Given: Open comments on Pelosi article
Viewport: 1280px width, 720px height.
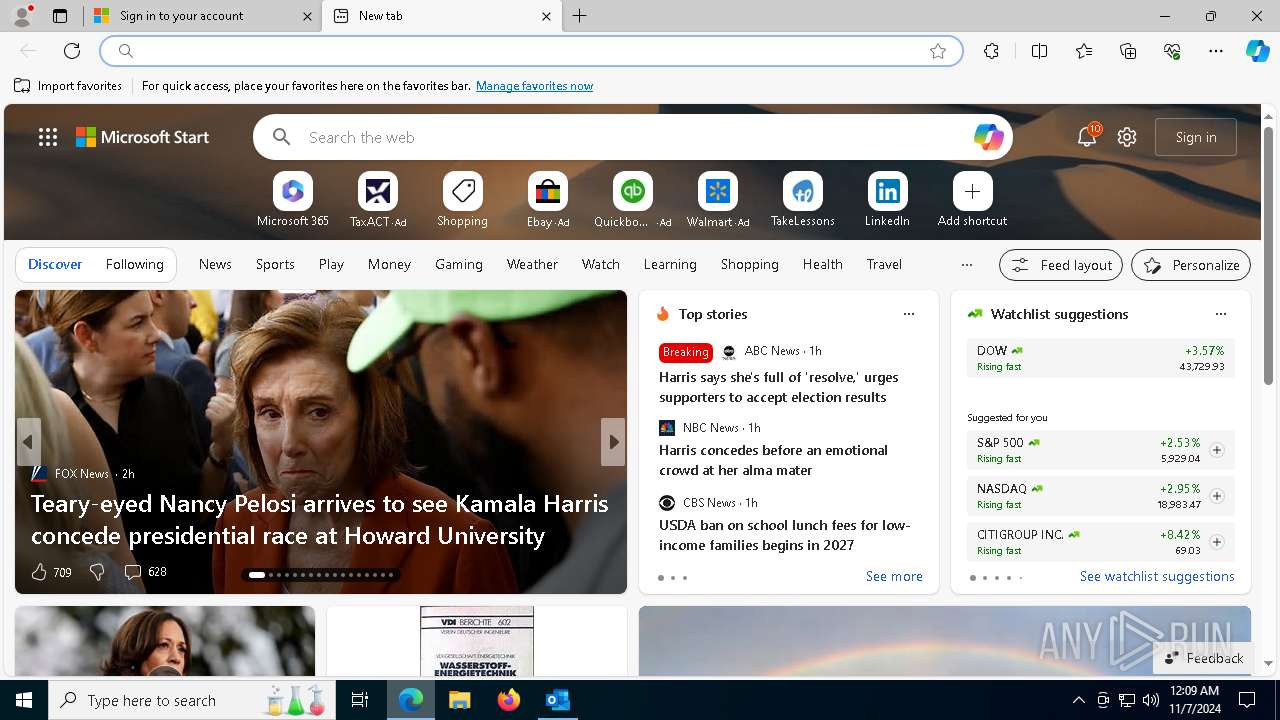Looking at the screenshot, I should [145, 572].
